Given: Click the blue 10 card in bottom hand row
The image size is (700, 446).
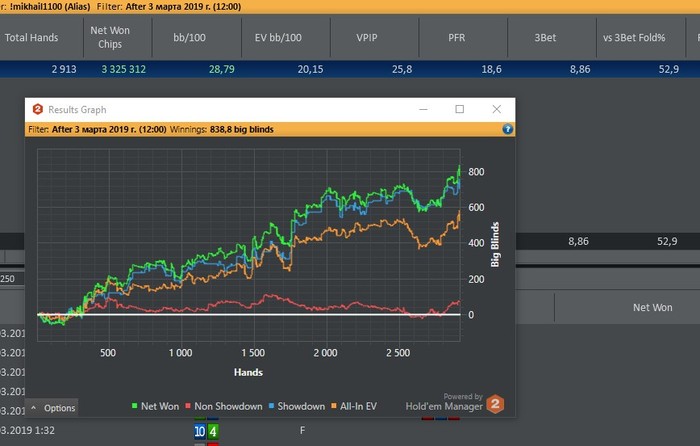Looking at the screenshot, I should point(200,431).
